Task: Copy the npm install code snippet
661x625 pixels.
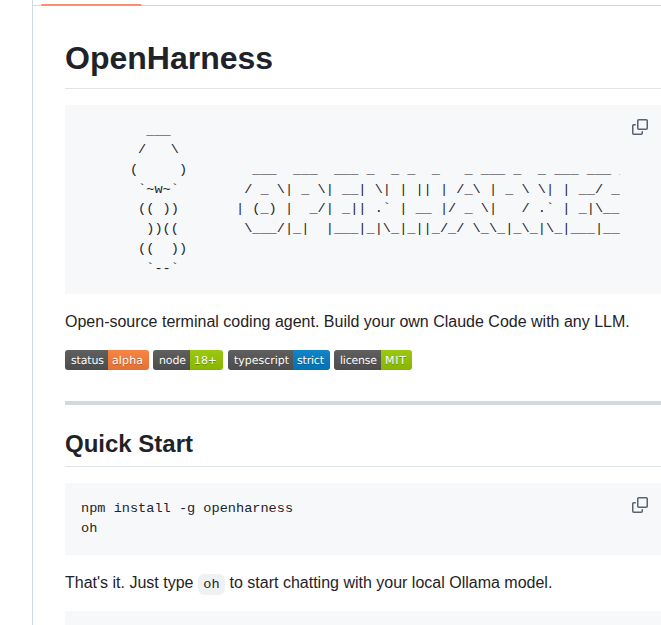Action: pyautogui.click(x=640, y=505)
